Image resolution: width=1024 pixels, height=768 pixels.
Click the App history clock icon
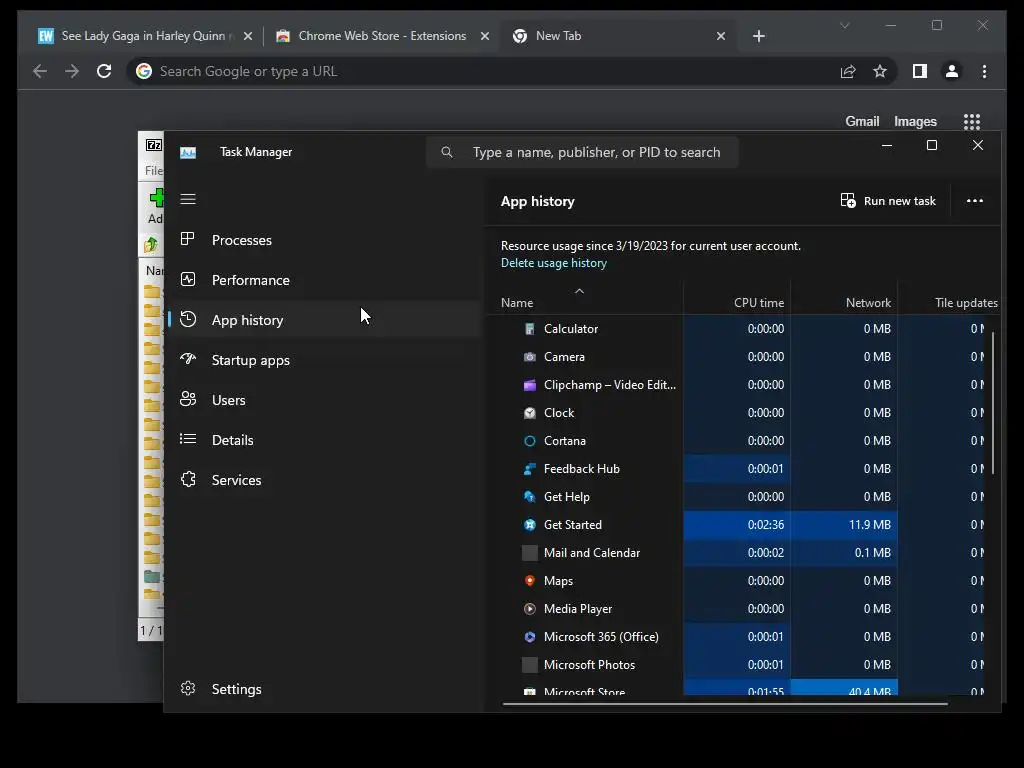[x=188, y=319]
